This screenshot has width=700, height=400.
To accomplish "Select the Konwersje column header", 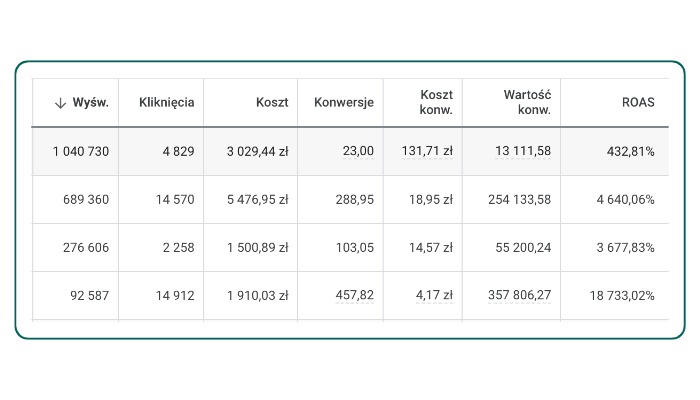I will coord(344,102).
